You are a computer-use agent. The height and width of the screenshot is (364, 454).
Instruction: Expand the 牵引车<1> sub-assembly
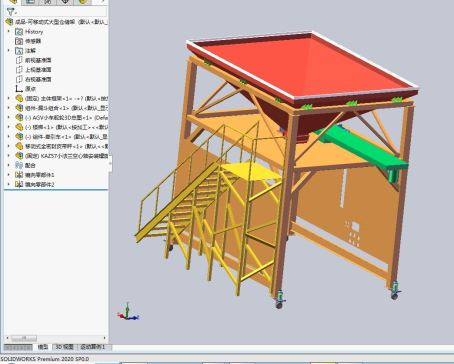point(9,136)
